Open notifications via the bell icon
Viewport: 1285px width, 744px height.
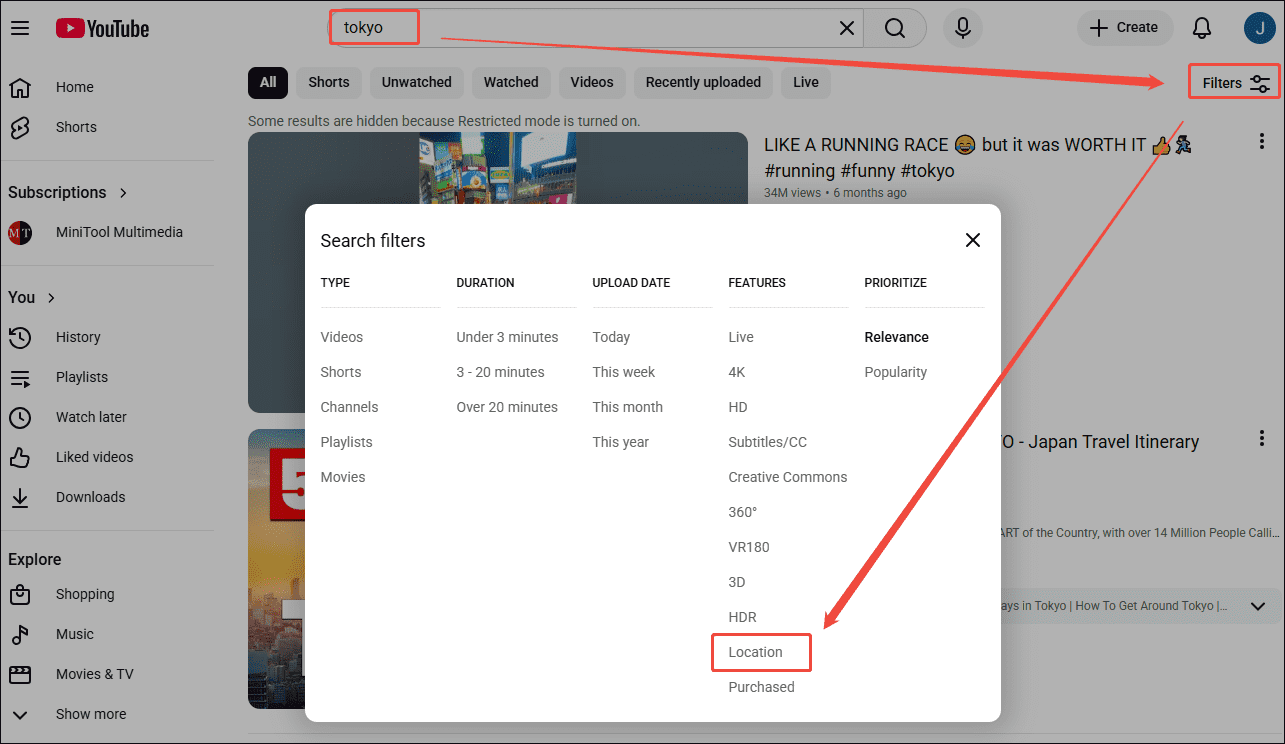pos(1201,28)
